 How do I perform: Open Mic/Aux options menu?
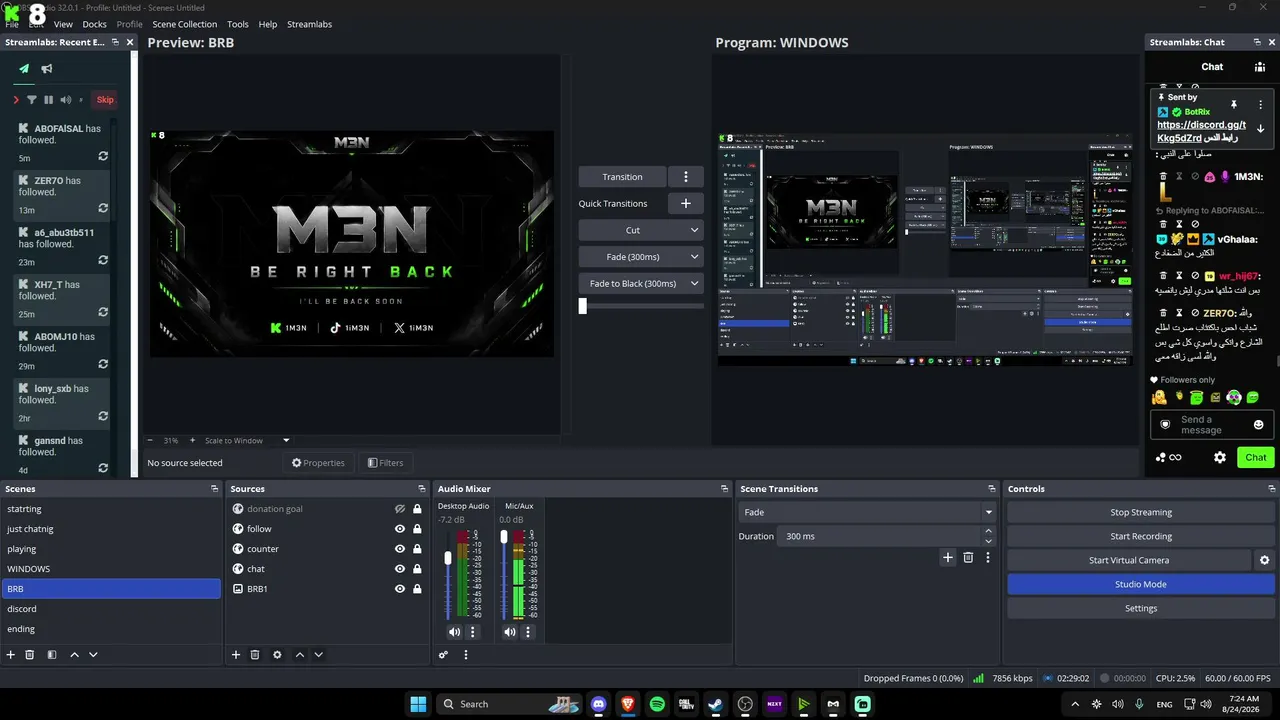pos(528,632)
